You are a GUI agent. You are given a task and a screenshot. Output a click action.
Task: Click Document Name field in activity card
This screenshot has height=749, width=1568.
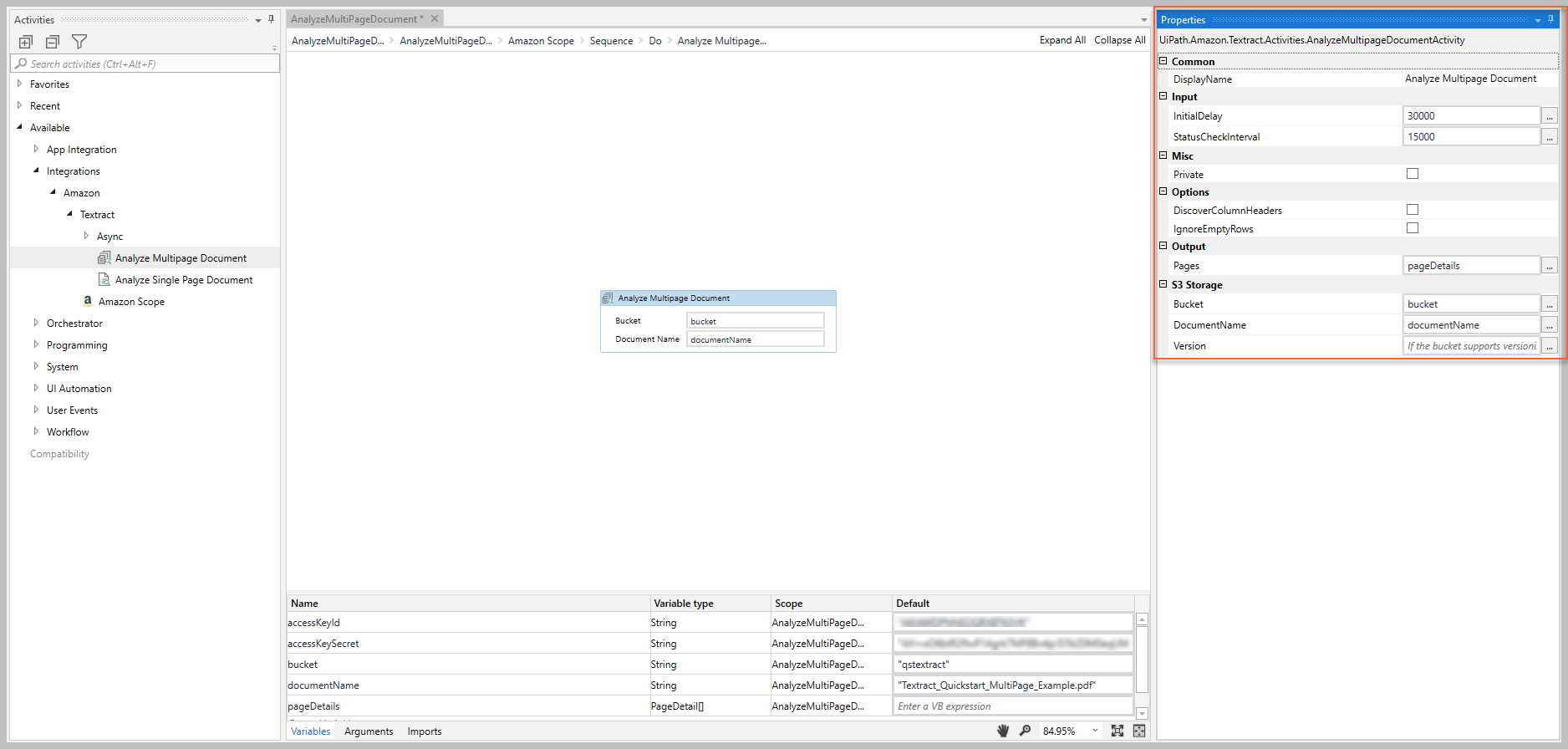(756, 339)
